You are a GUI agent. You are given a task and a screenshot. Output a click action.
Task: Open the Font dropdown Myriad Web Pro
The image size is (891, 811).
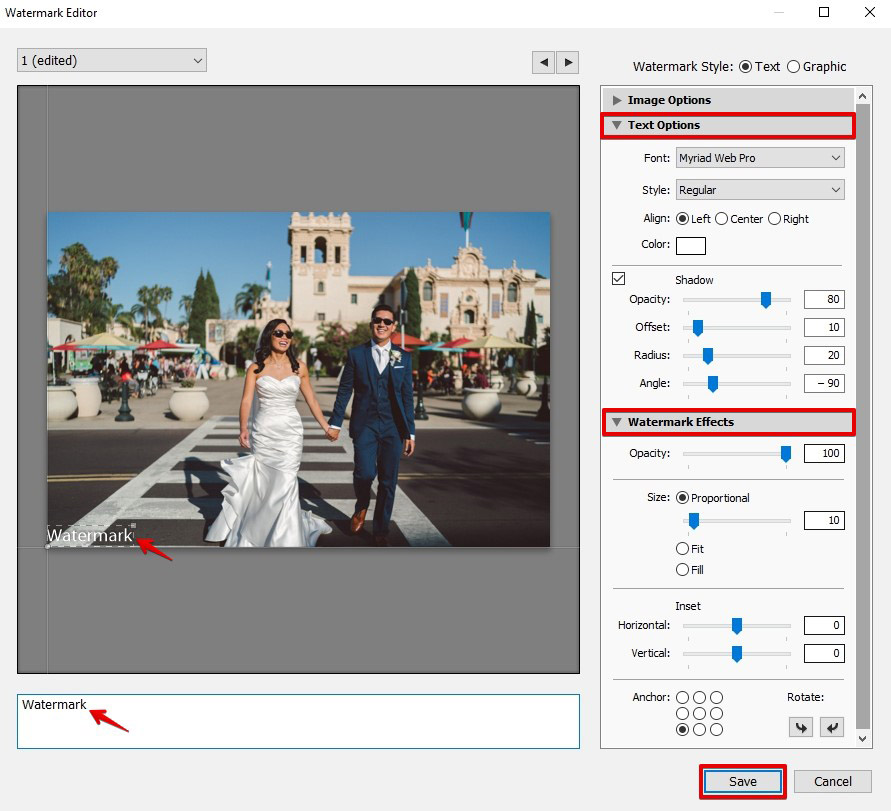[x=759, y=158]
